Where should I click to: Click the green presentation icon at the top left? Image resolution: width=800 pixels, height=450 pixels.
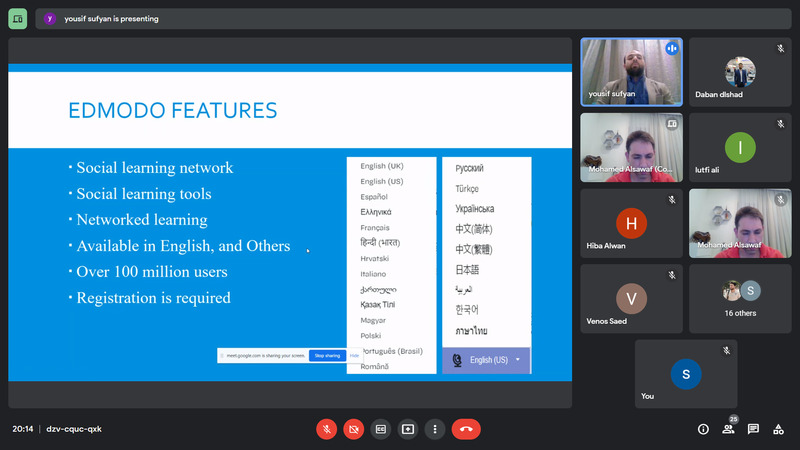point(18,19)
